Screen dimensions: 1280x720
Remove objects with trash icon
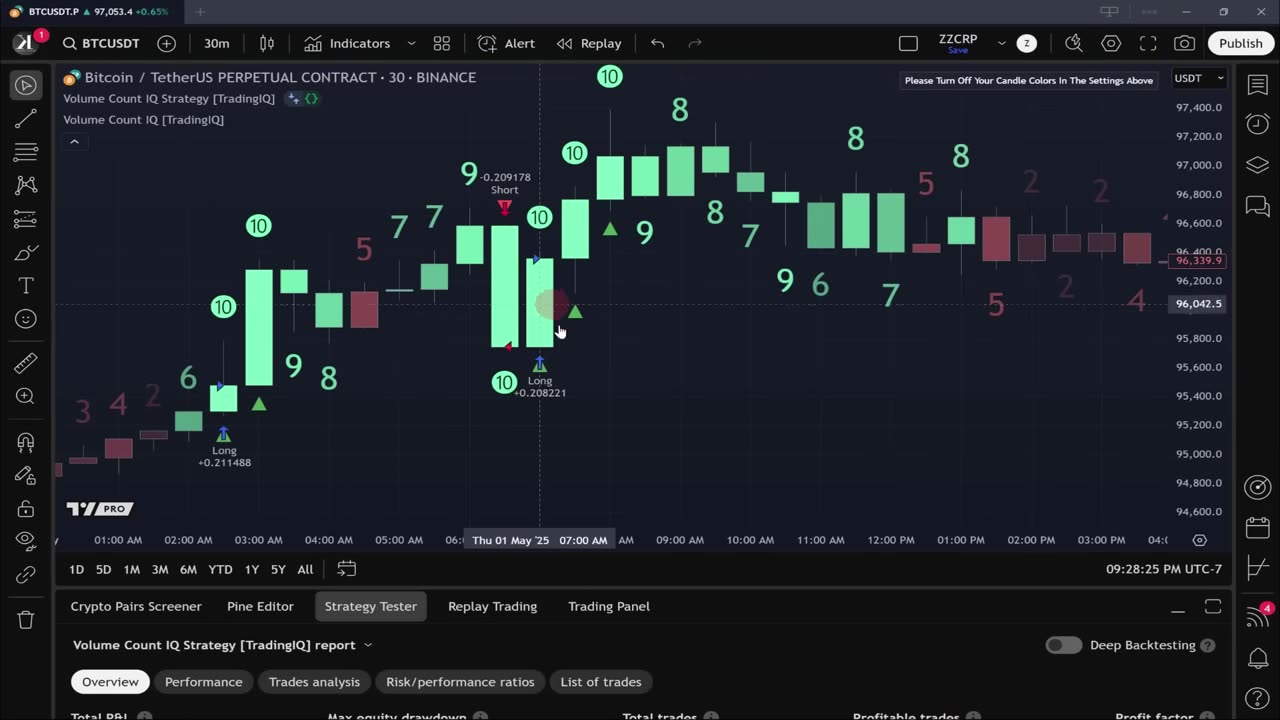(26, 619)
